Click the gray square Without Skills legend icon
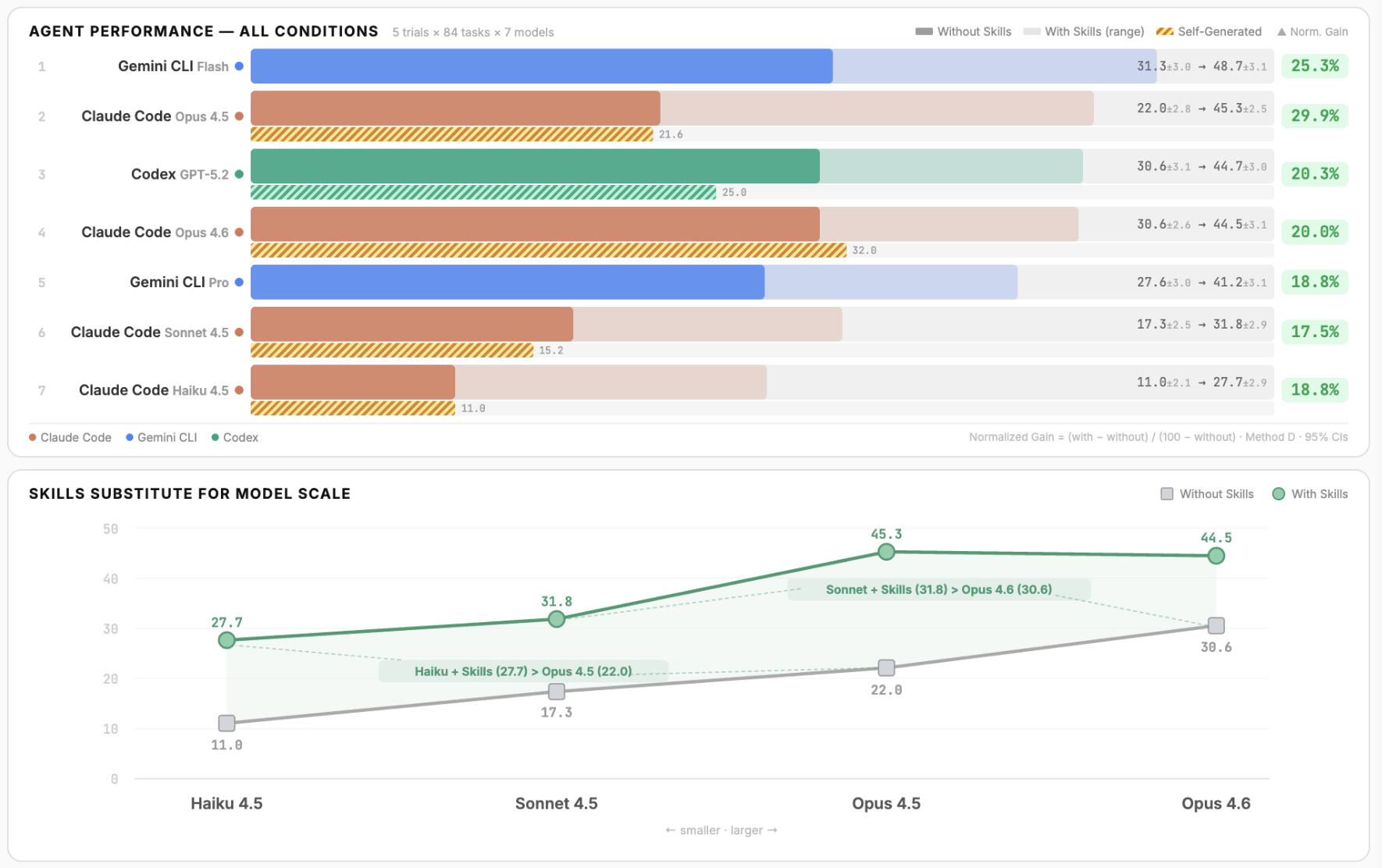Screen dimensions: 1382x868 1166,493
